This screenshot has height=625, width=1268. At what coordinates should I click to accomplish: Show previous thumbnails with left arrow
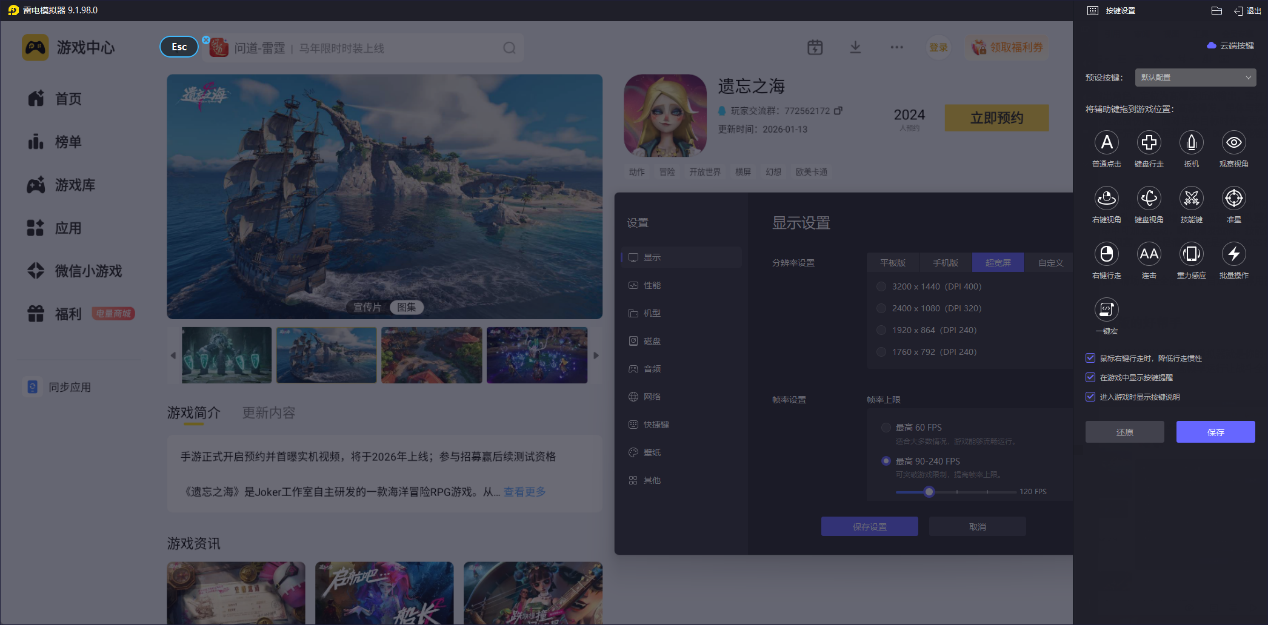click(x=172, y=355)
